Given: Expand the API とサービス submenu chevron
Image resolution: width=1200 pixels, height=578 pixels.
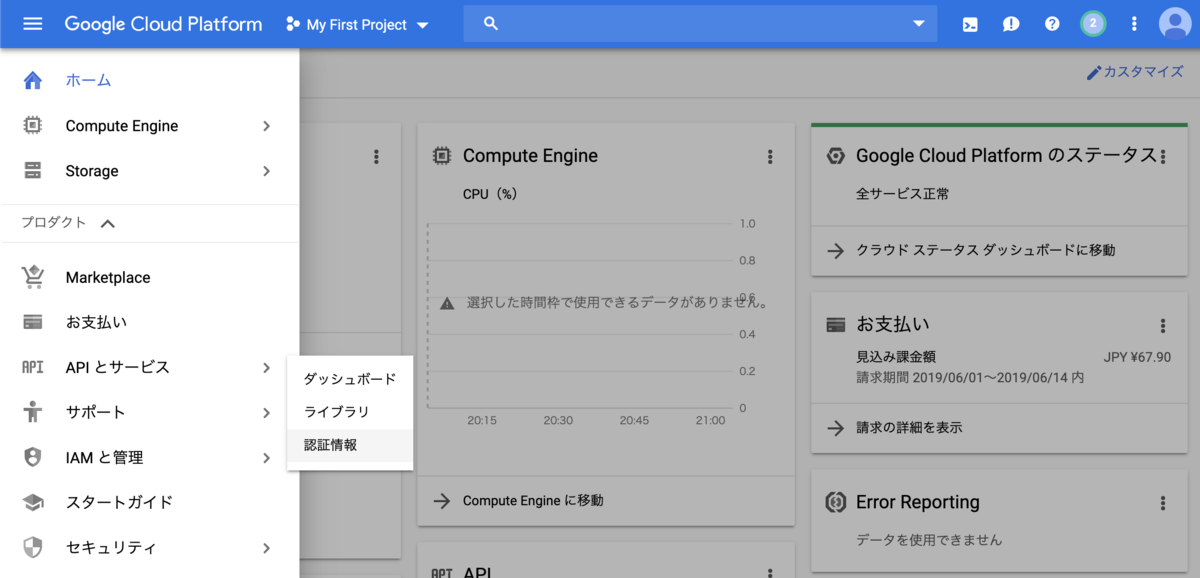Looking at the screenshot, I should 266,367.
